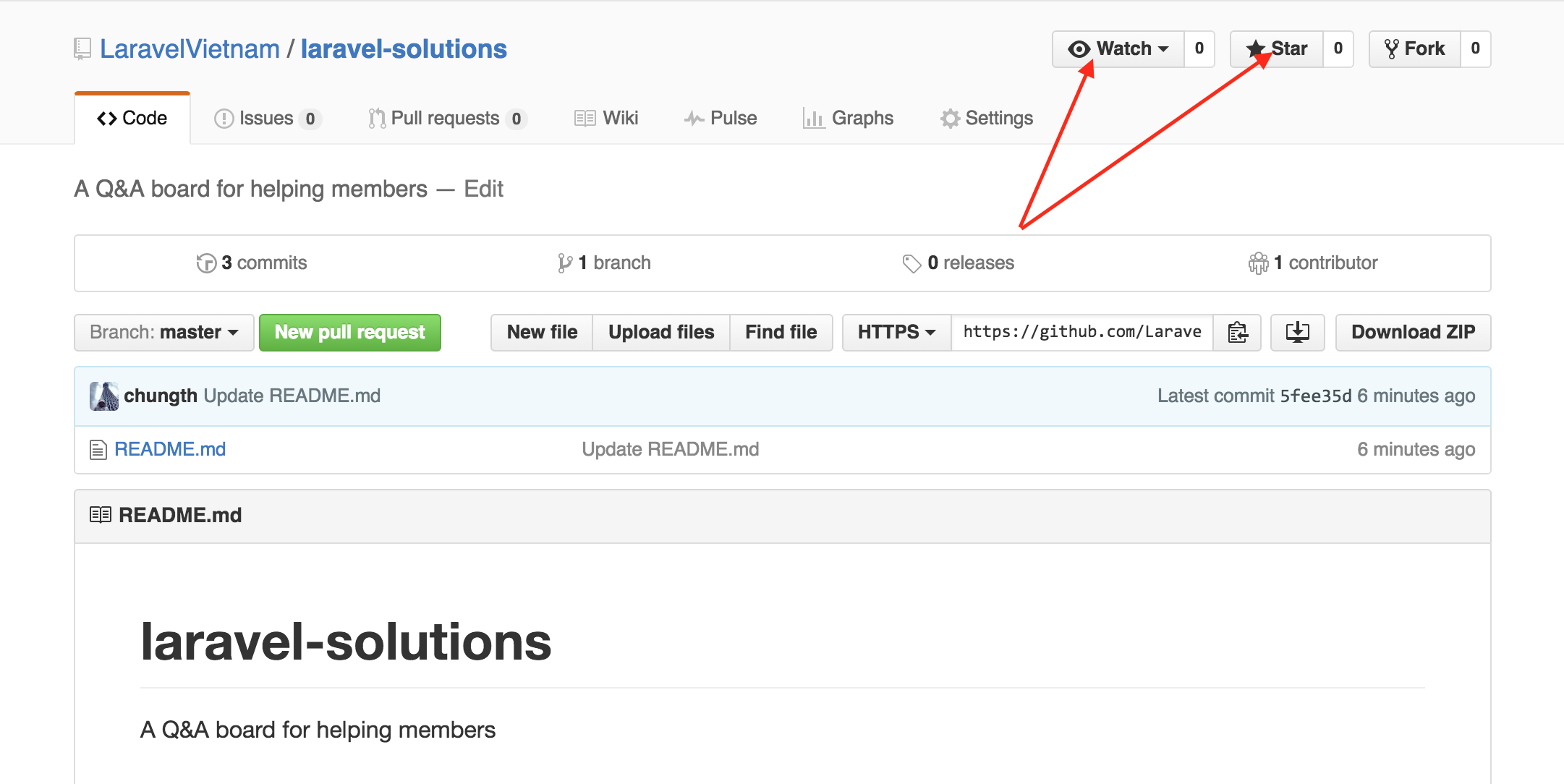Open the README.md file link

170,450
